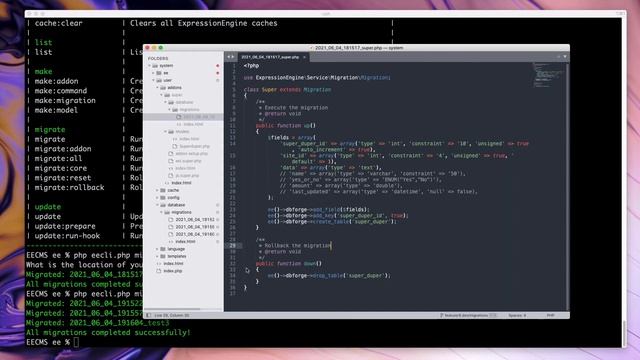Viewport: 640px width, 360px height.
Task: Click 'update:run-hook' in terminal window
Action: 67,236
